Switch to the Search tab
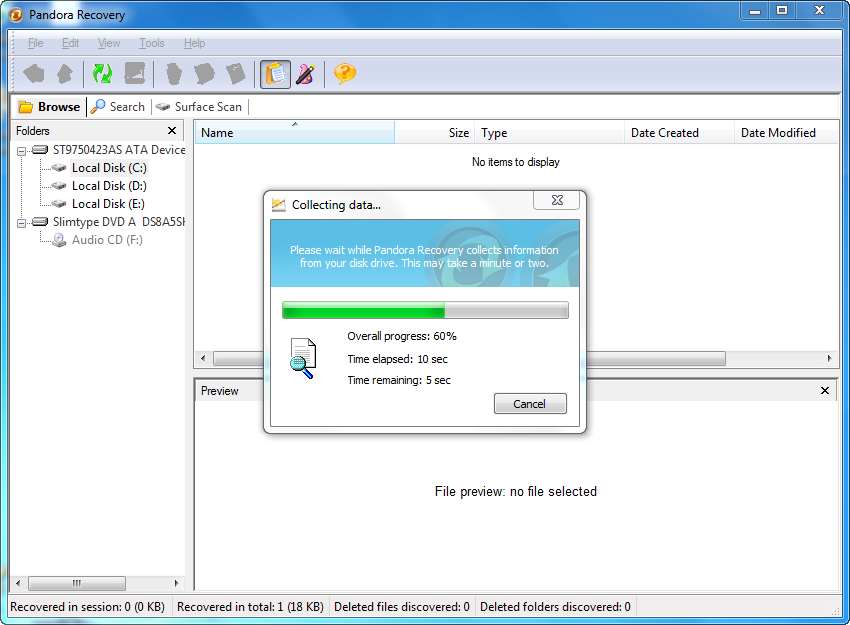Screen dimensions: 850x625 [118, 107]
